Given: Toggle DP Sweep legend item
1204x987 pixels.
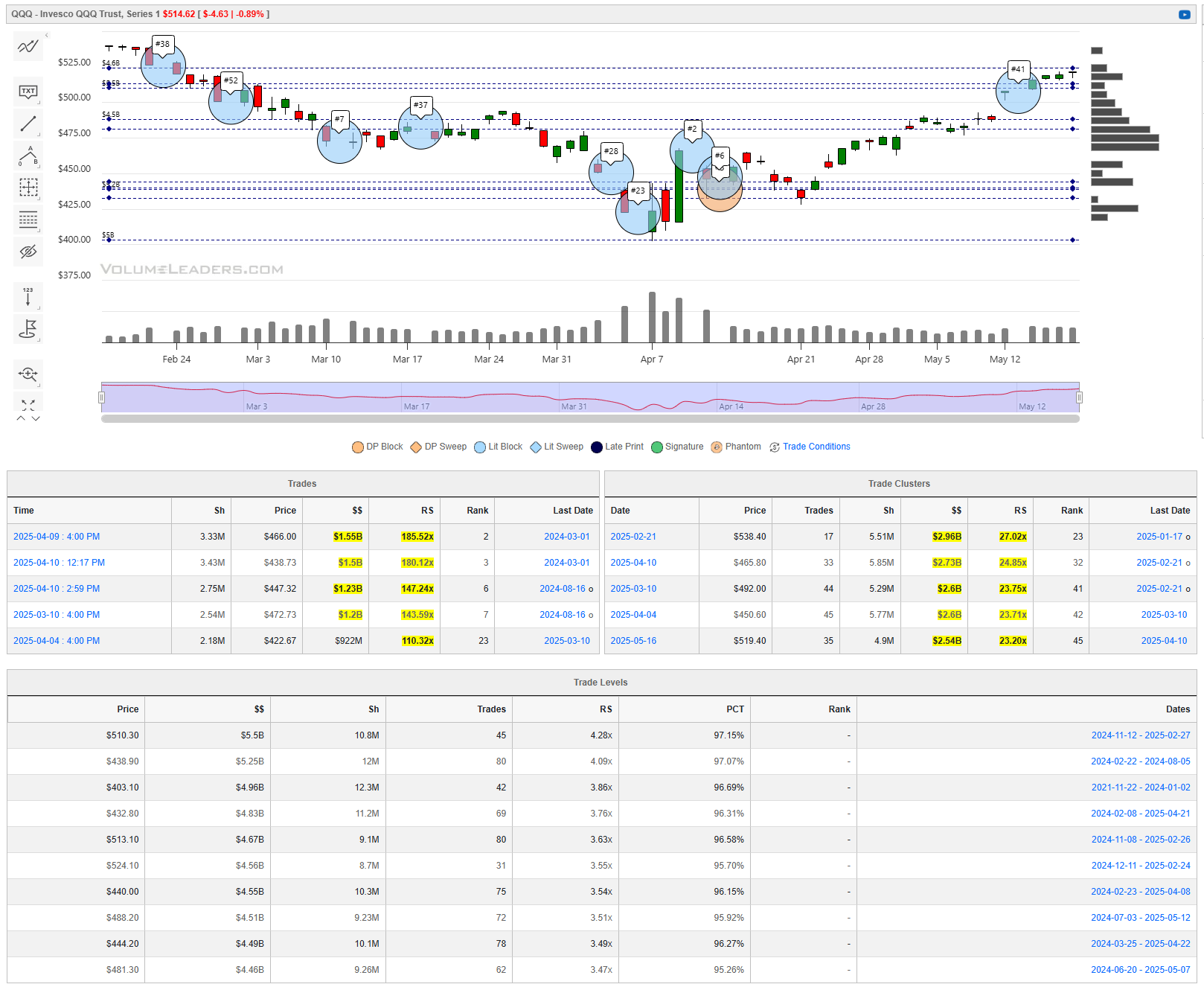Looking at the screenshot, I should point(438,447).
